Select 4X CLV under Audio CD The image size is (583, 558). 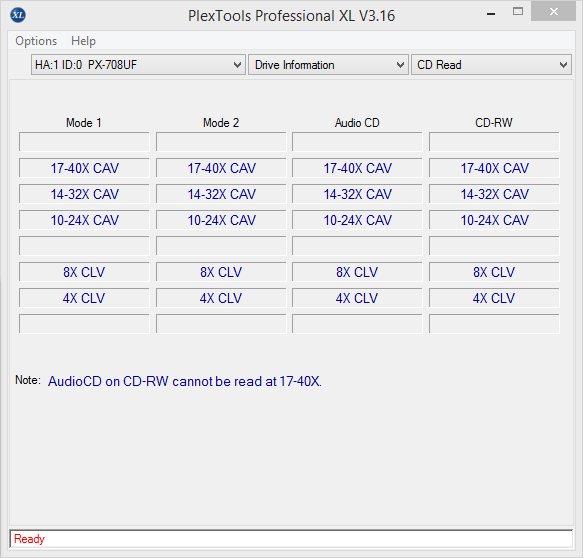[x=357, y=298]
